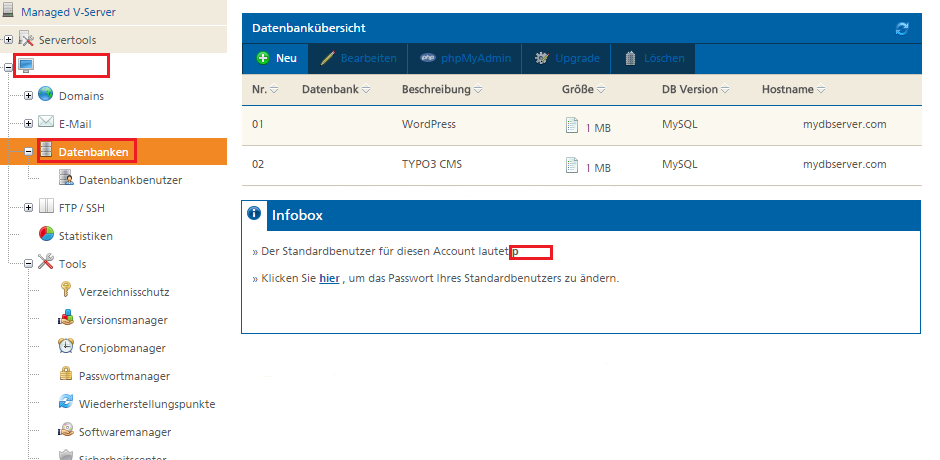Click the file size icon for WordPress row
940x460 pixels.
572,125
